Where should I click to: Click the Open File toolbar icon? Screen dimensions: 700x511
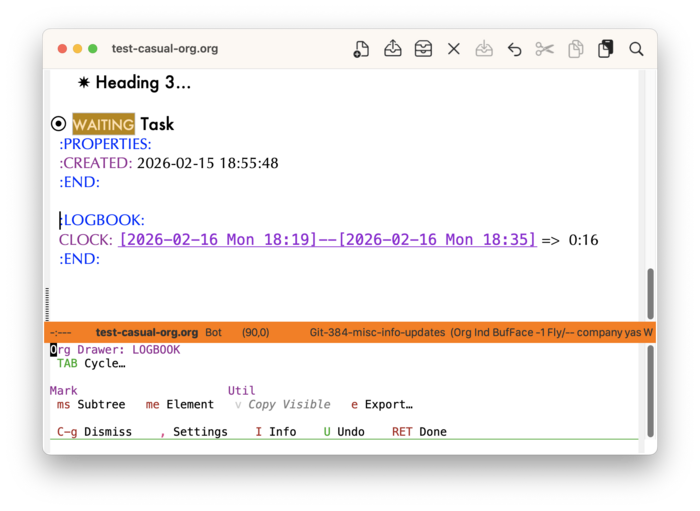(393, 49)
